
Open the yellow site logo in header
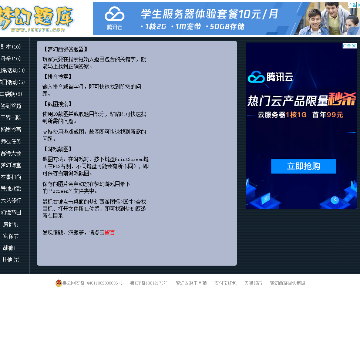coord(36,19)
